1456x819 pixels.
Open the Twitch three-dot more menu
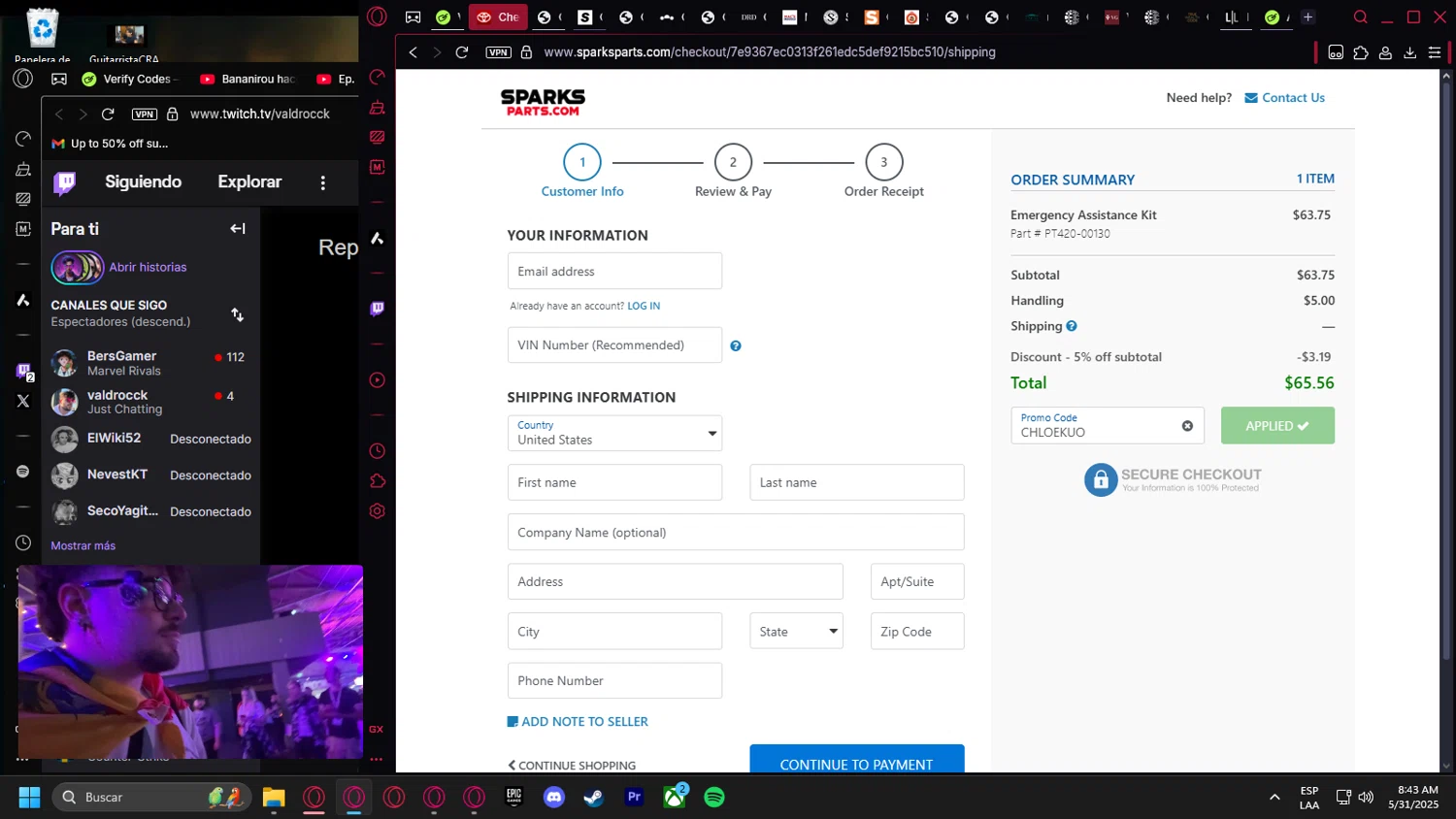323,182
